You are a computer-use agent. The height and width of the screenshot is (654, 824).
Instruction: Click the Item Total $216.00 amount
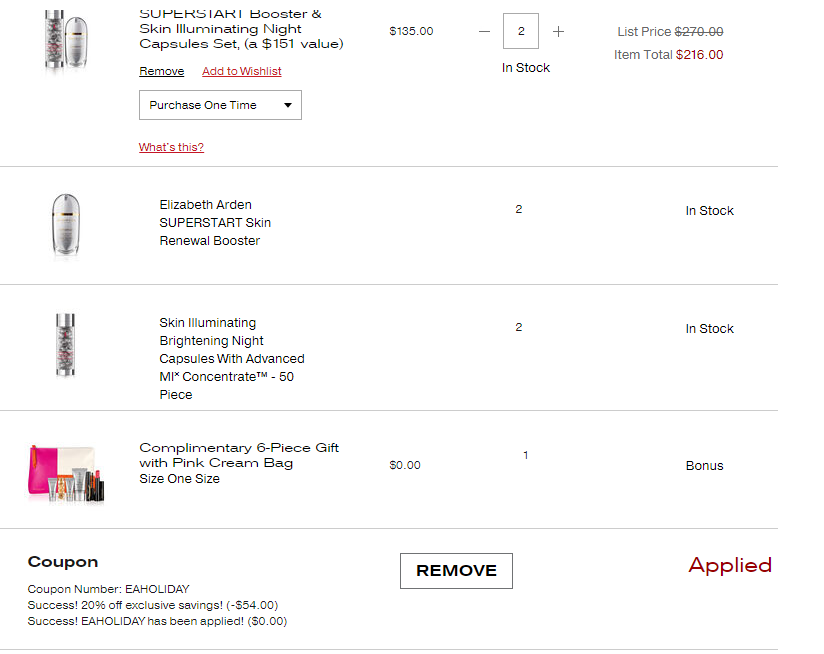coord(699,55)
